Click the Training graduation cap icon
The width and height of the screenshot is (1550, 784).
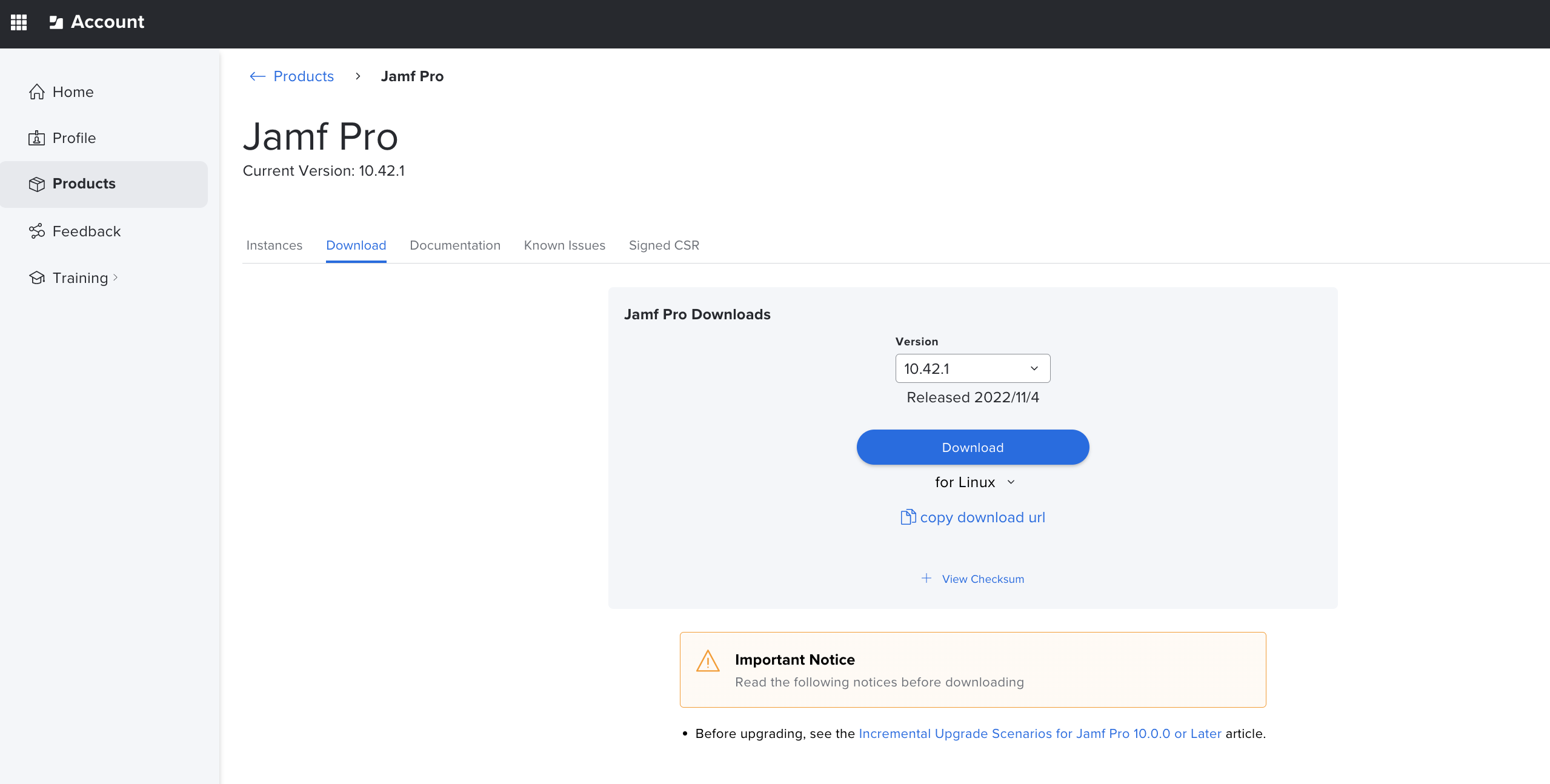pos(37,278)
